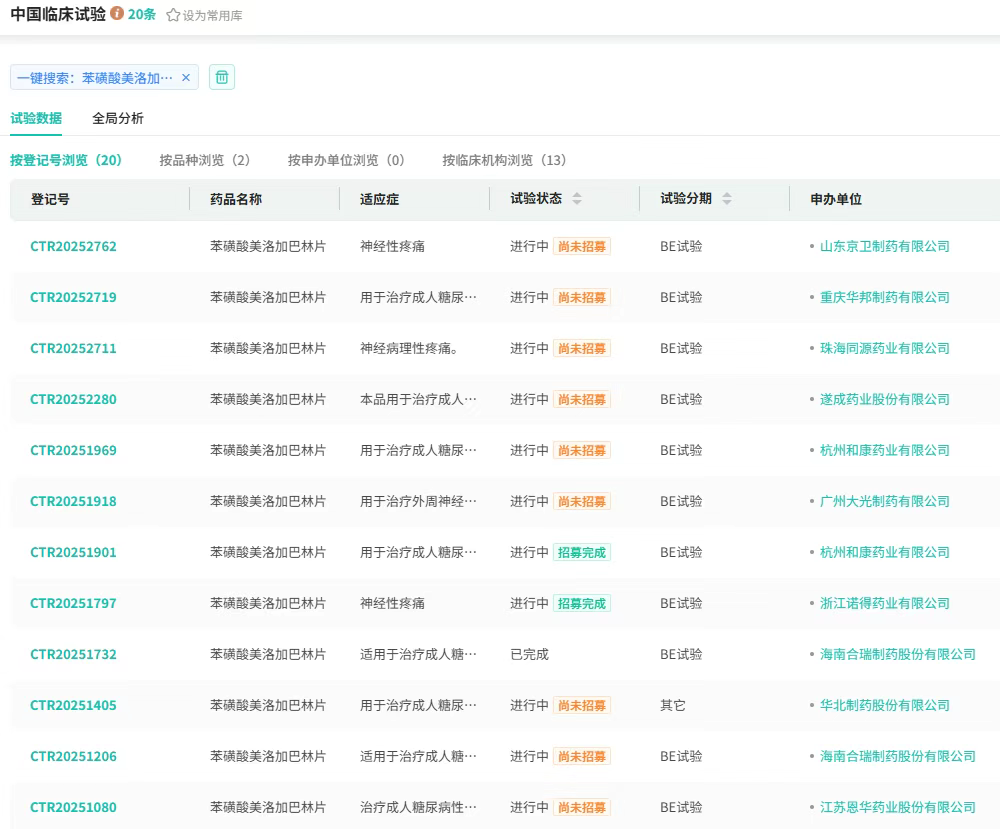Select 按登记号浏览 (20) view
The image size is (1000, 829).
pos(66,160)
